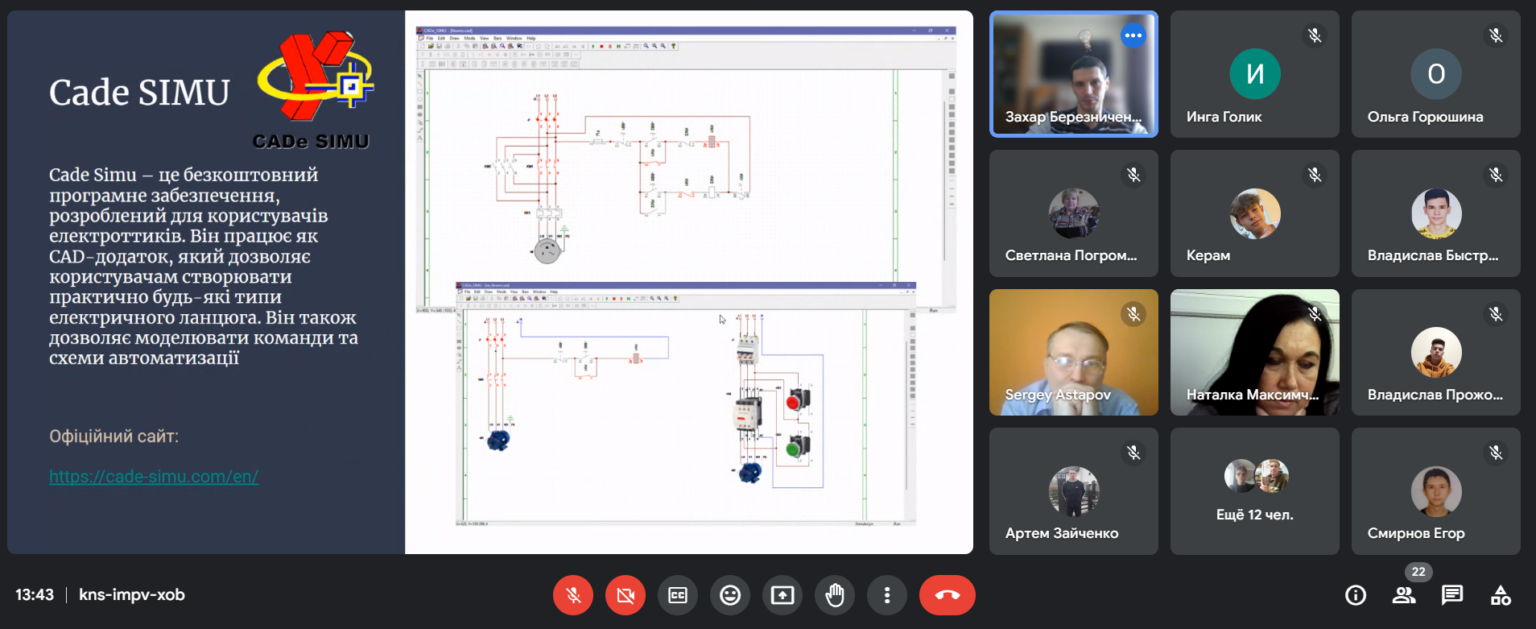This screenshot has width=1536, height=629.
Task: Open the 'Ещё 12 чел.' tile
Action: (1254, 491)
